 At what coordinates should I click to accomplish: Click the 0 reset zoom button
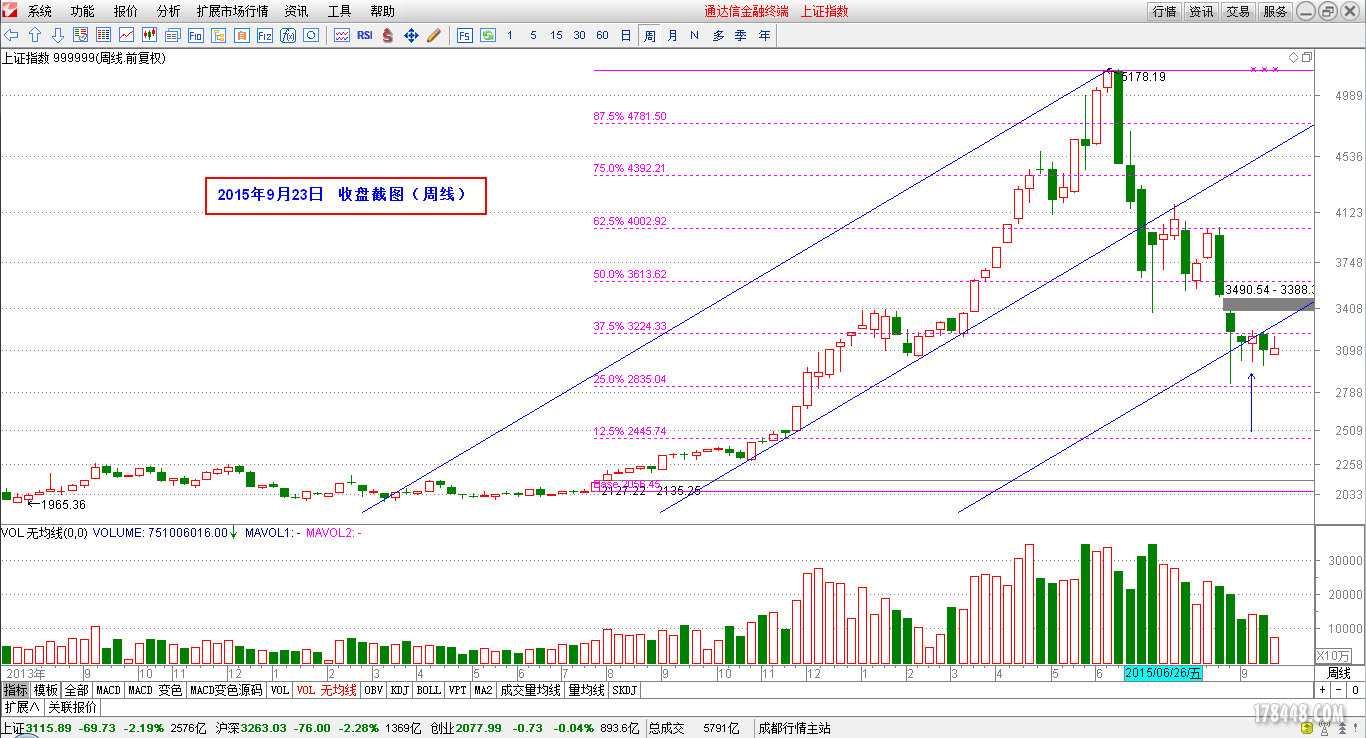1355,690
